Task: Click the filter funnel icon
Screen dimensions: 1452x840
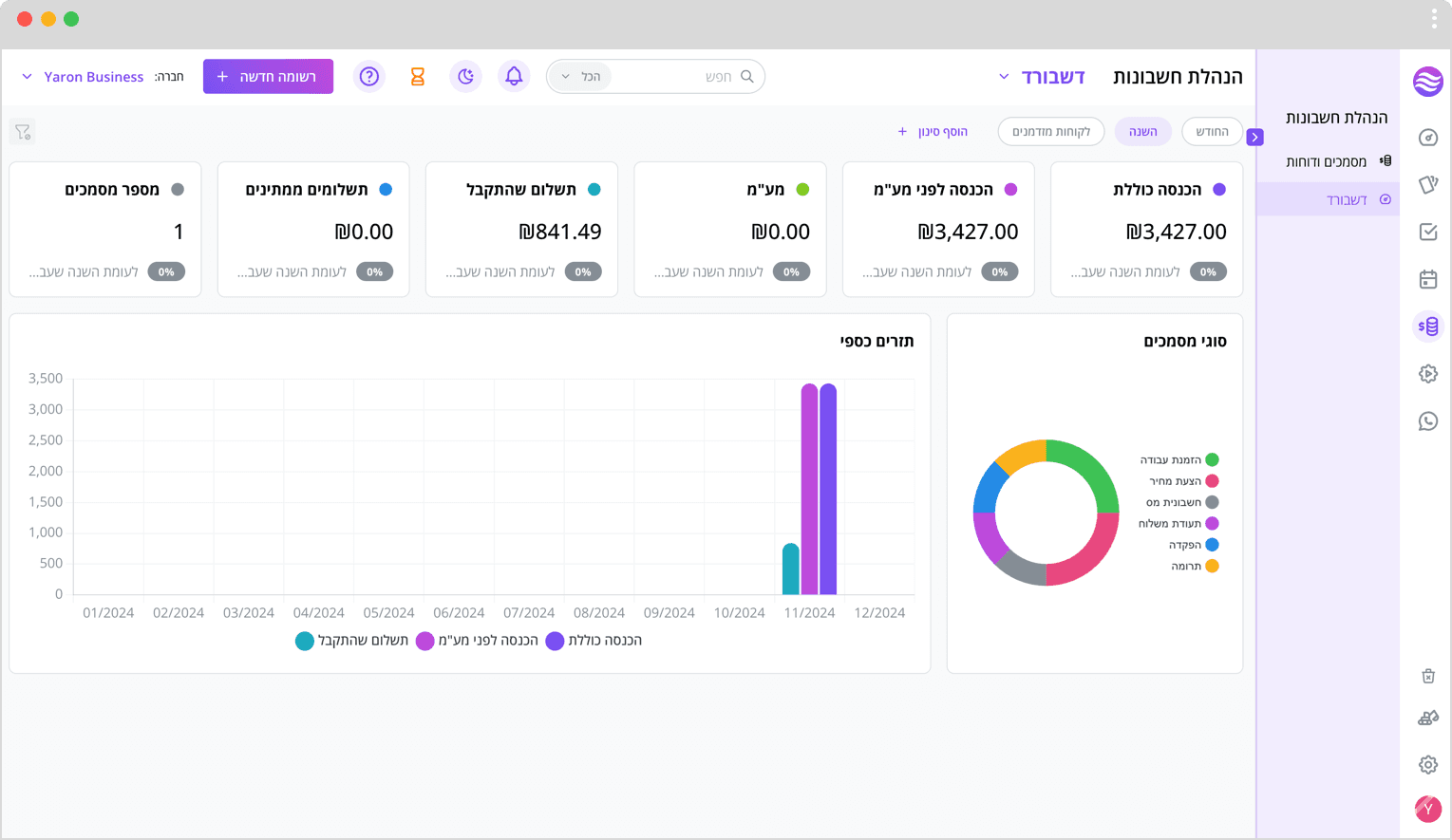Action: click(x=23, y=132)
